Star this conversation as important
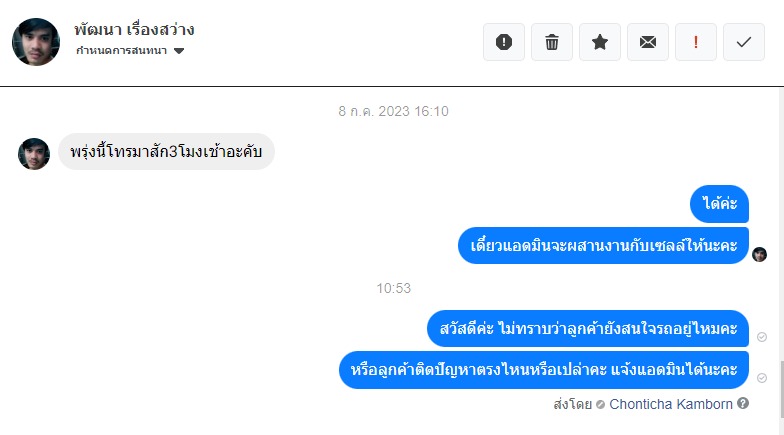The height and width of the screenshot is (435, 784). click(x=600, y=42)
